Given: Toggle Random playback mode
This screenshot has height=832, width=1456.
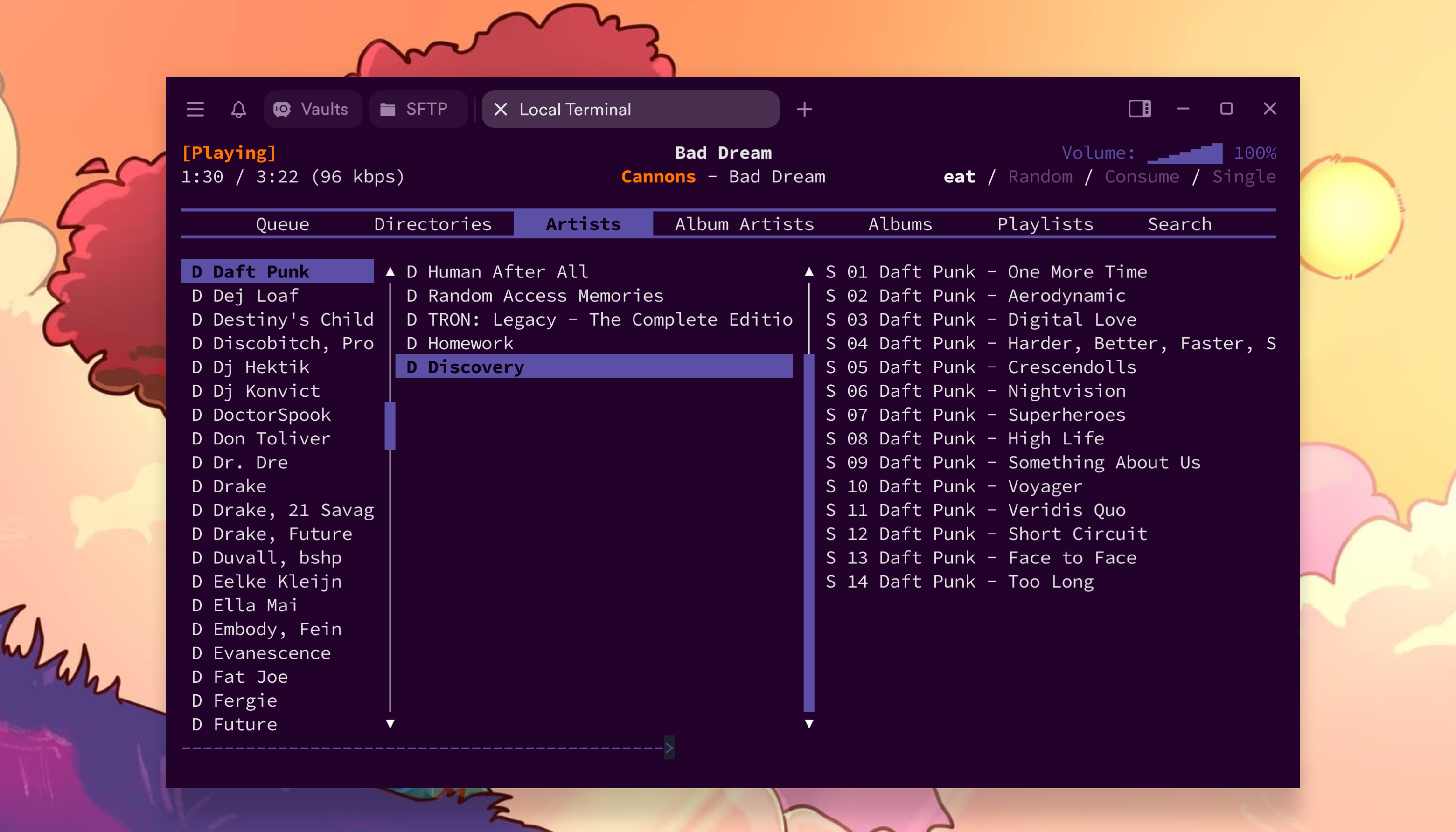Looking at the screenshot, I should [1040, 177].
